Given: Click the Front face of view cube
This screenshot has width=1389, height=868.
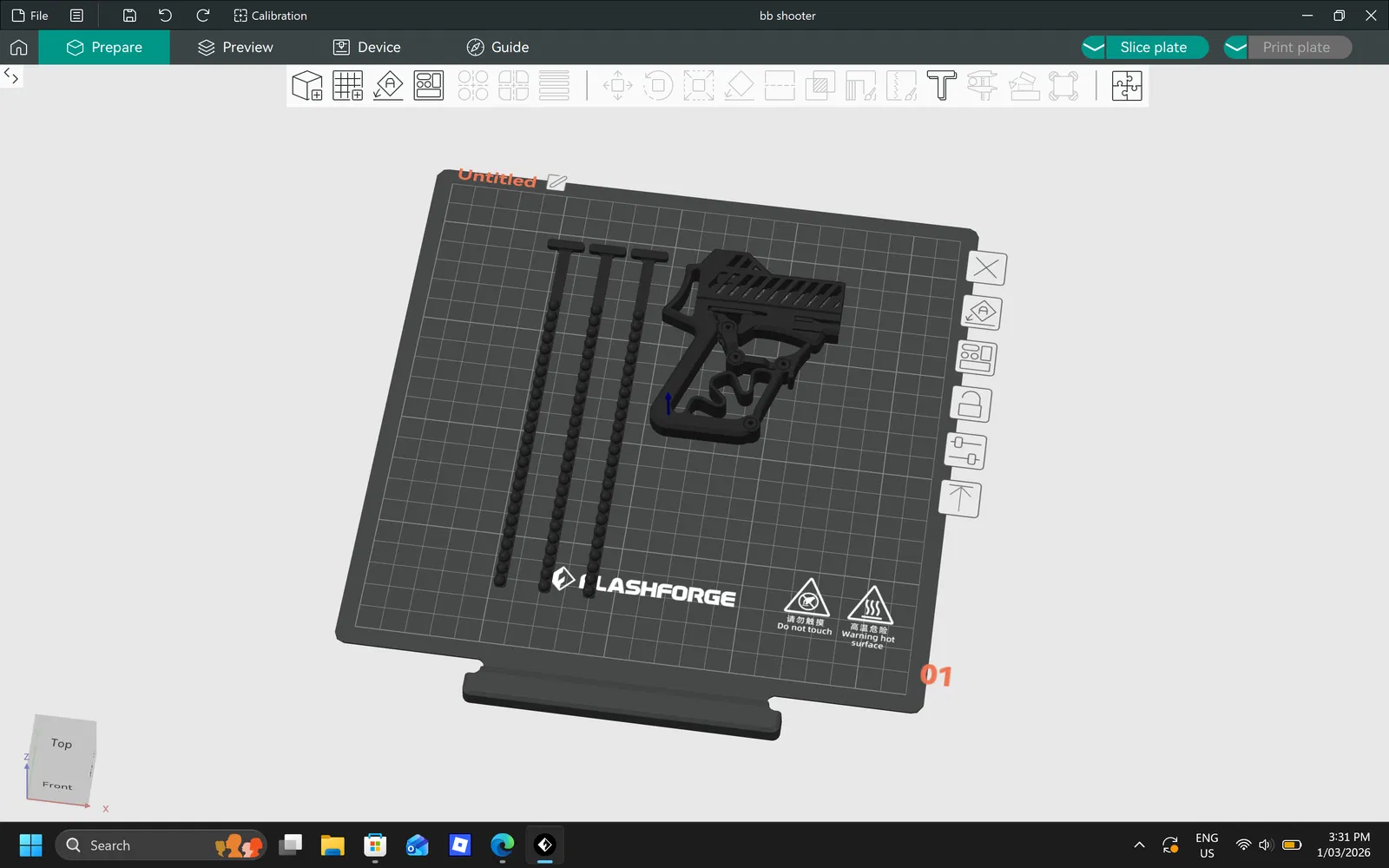Looking at the screenshot, I should (x=57, y=786).
